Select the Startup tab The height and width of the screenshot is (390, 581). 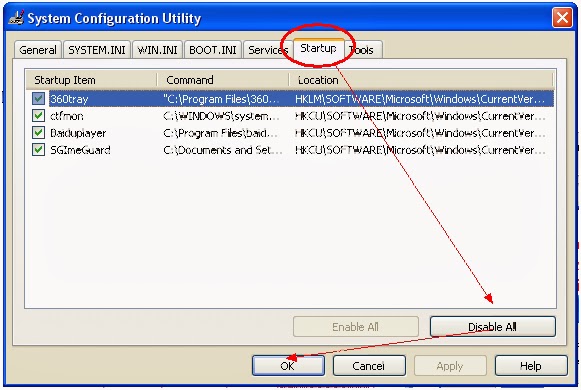tap(319, 48)
